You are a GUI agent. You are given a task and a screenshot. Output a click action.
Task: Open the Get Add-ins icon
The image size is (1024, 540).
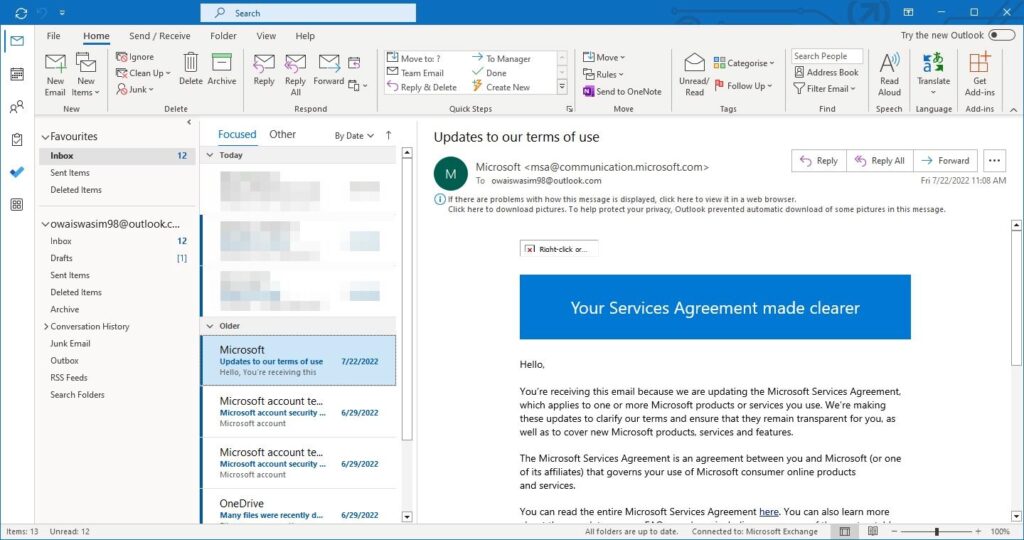979,66
